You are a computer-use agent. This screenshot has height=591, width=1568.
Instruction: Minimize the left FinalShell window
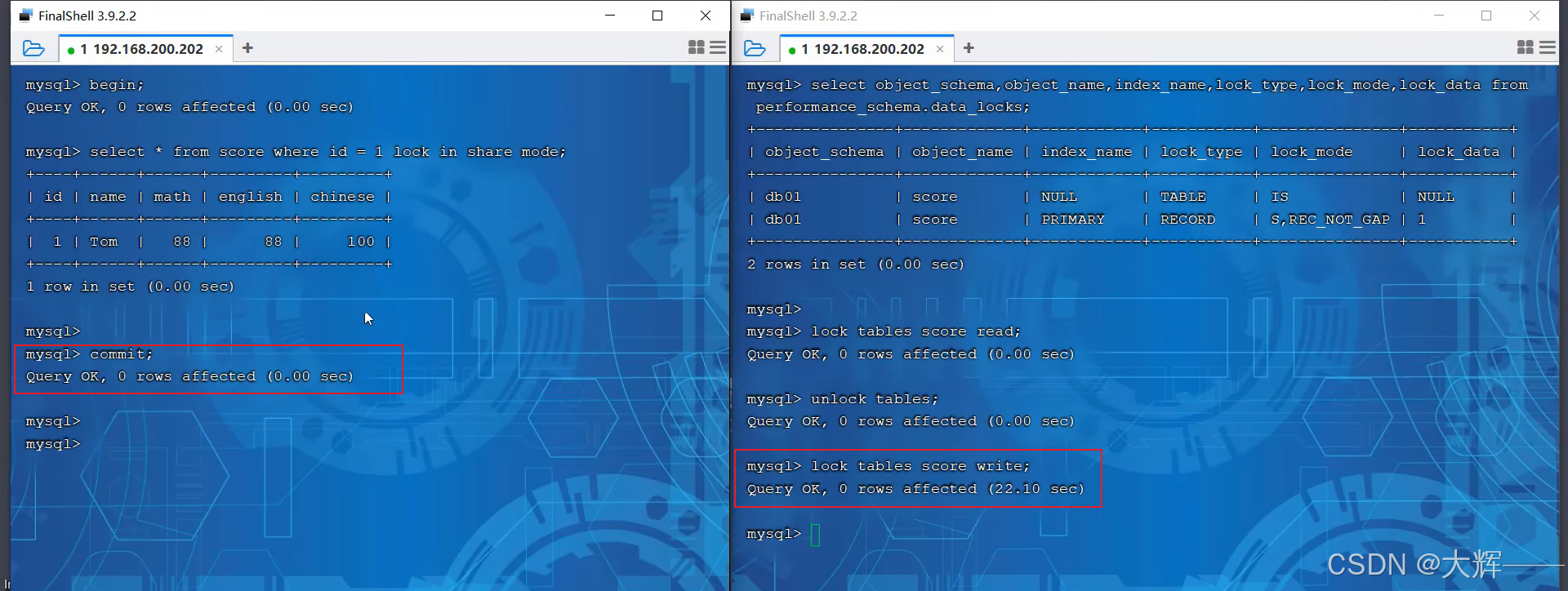[609, 16]
